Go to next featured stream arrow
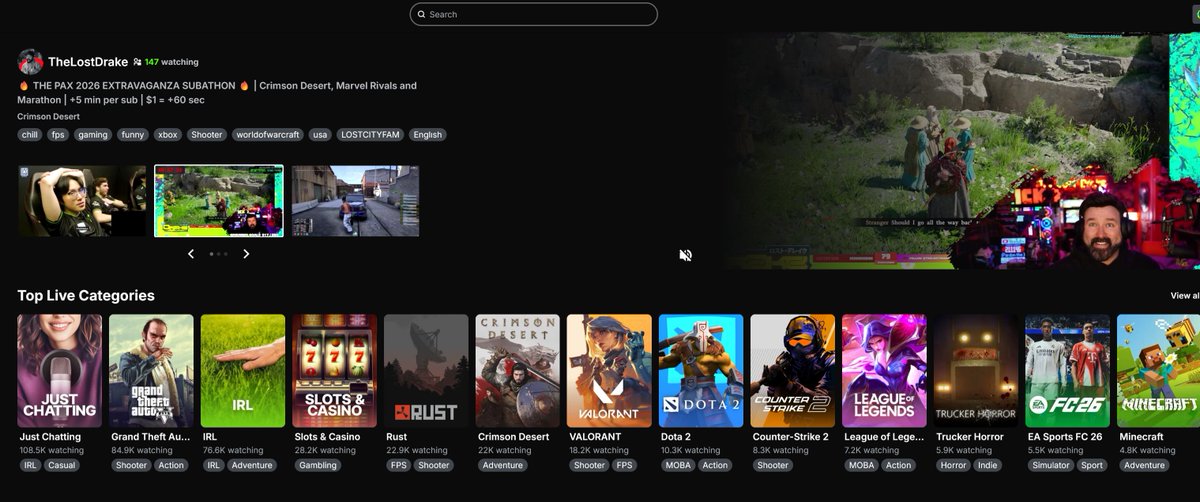1200x502 pixels. (x=246, y=254)
